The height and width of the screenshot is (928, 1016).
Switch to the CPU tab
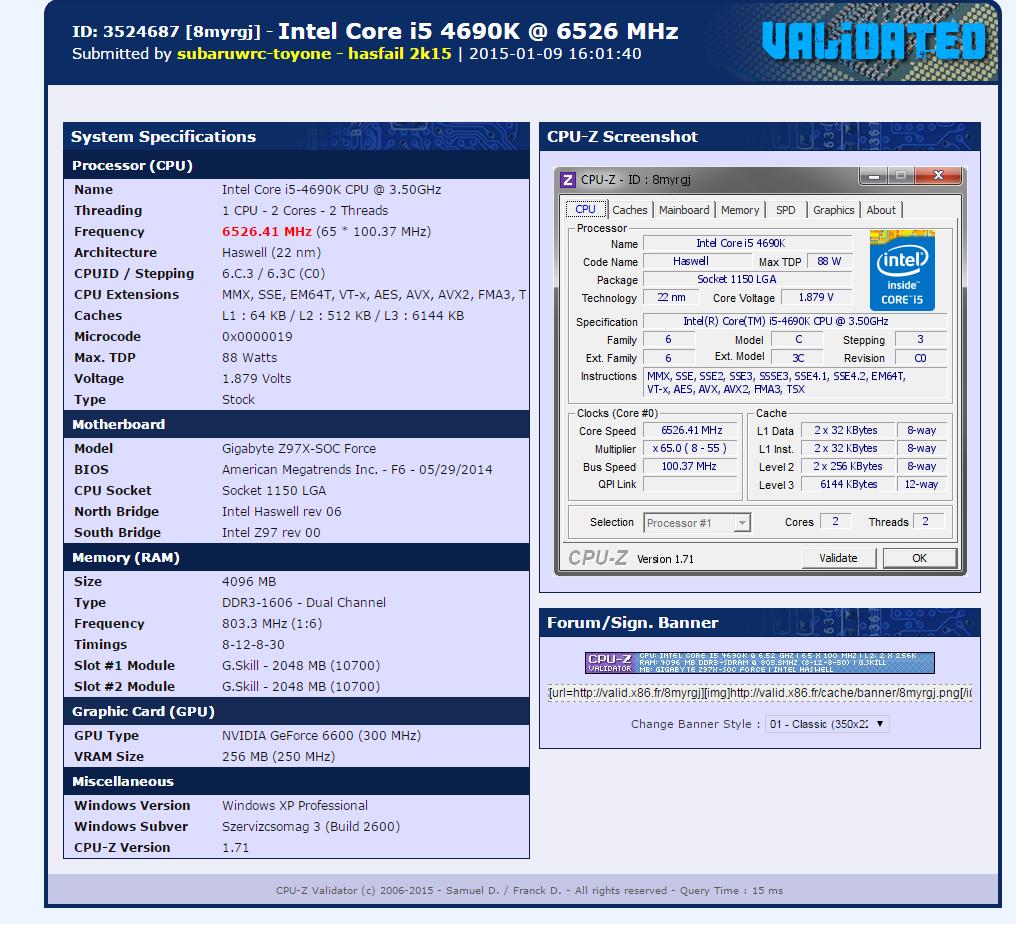(586, 209)
